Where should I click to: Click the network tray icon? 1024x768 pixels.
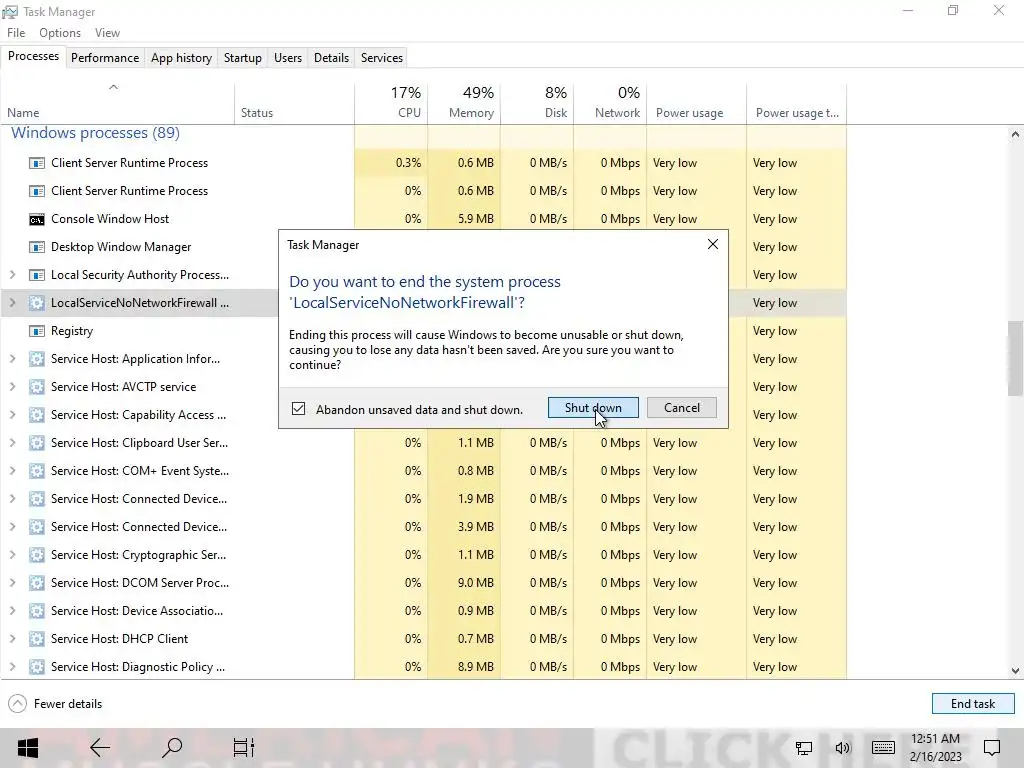804,748
